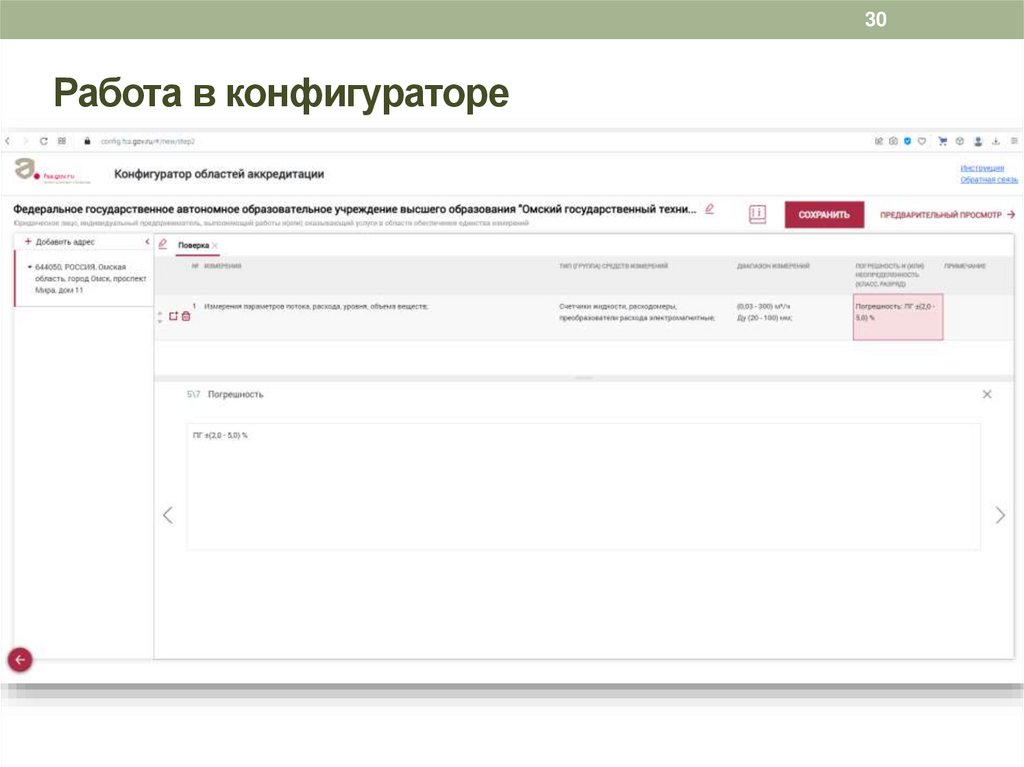Click the edit pencil icon left of Поверка tab
The image size is (1024, 767).
(x=162, y=244)
